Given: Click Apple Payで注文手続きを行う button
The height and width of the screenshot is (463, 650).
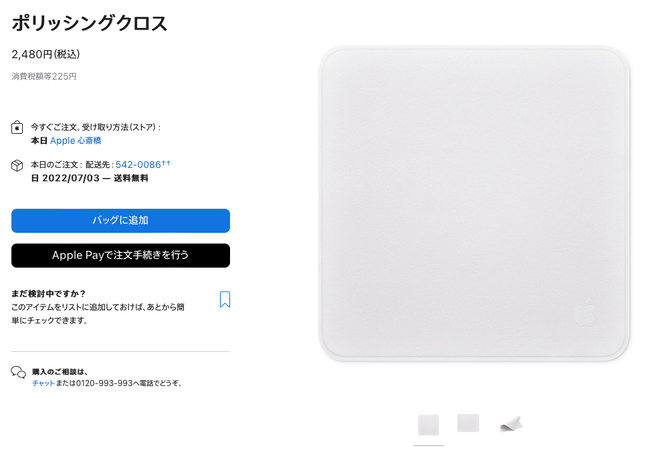Looking at the screenshot, I should (x=121, y=255).
